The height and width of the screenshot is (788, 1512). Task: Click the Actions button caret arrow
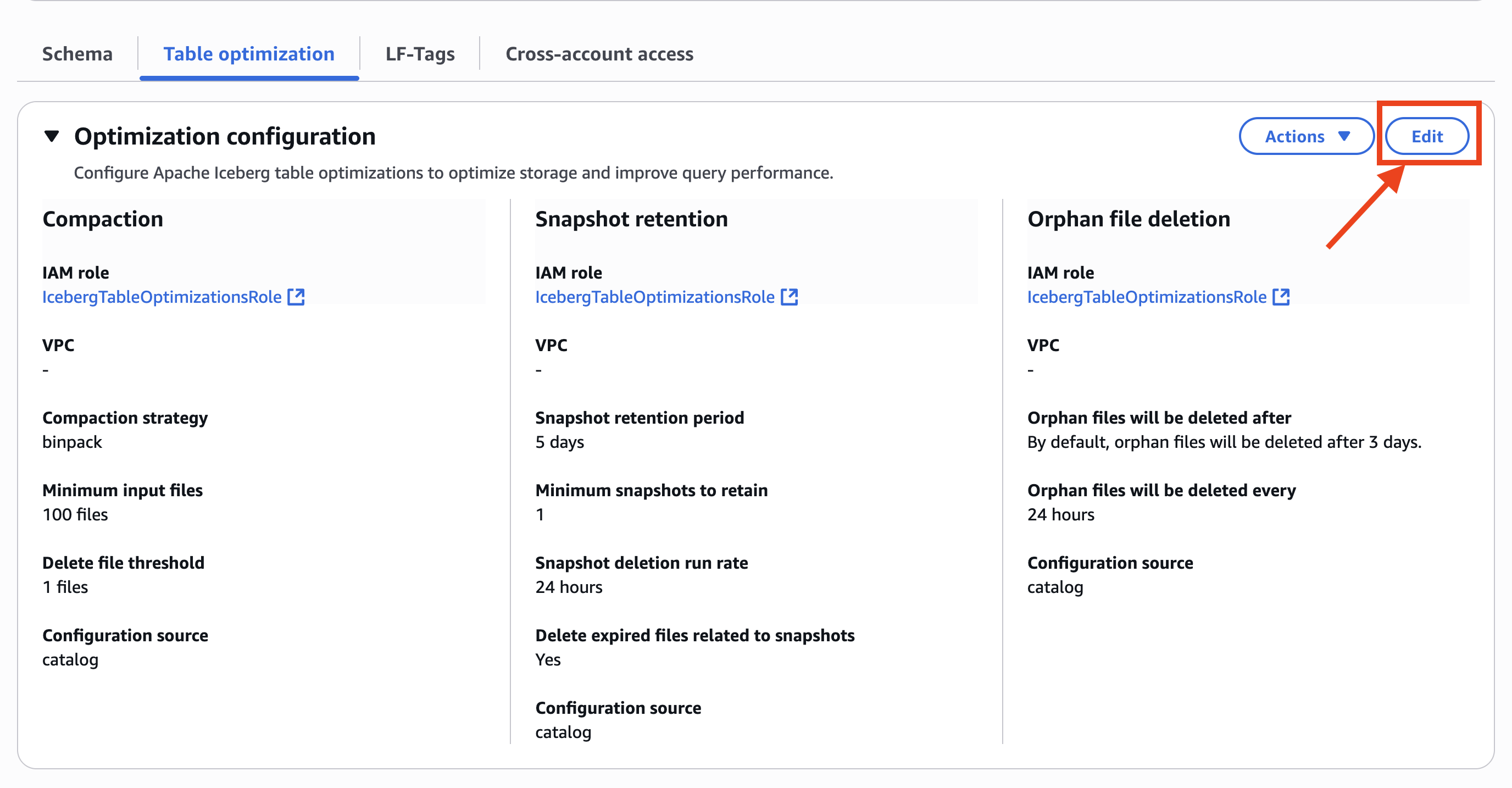(x=1344, y=136)
